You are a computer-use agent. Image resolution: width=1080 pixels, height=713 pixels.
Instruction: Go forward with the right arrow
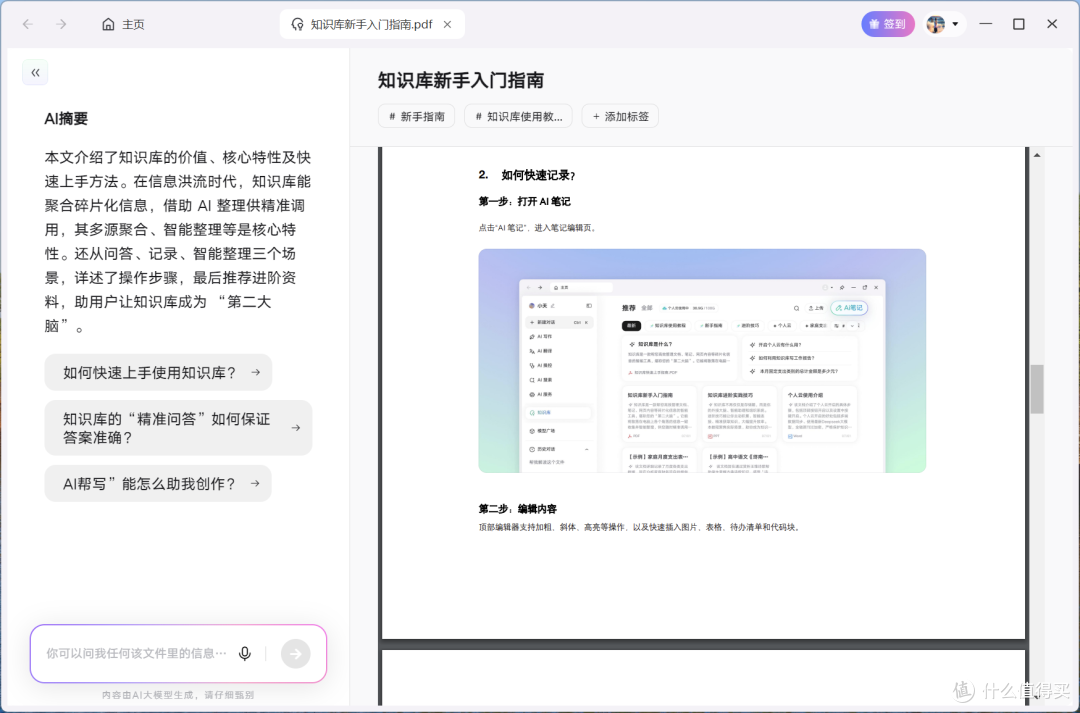tap(61, 24)
